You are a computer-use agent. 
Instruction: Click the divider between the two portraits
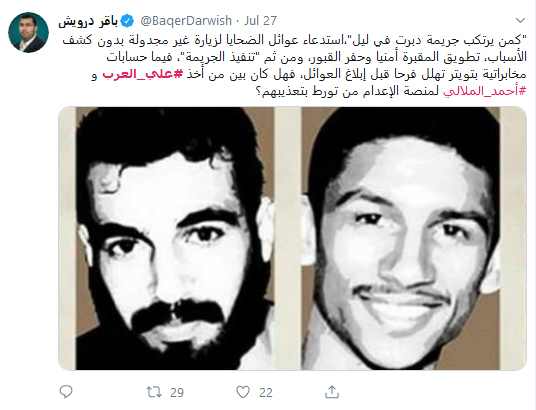(x=287, y=238)
